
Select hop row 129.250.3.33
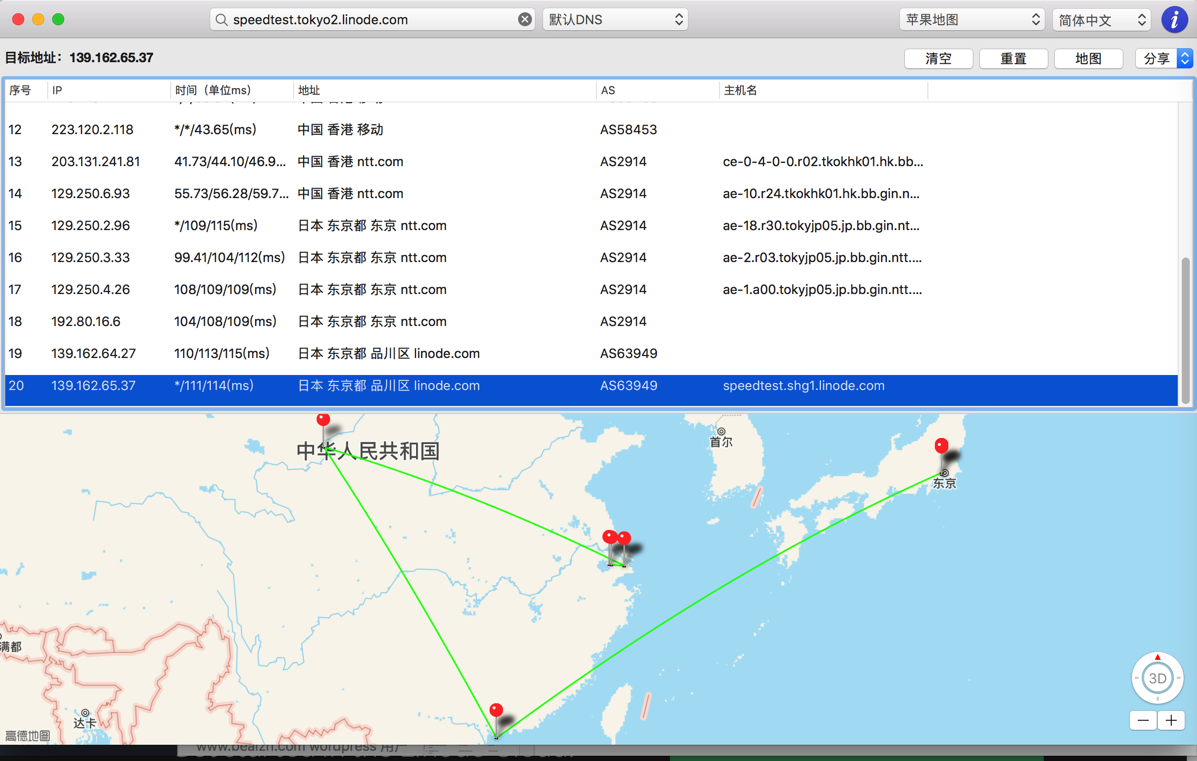click(x=591, y=258)
